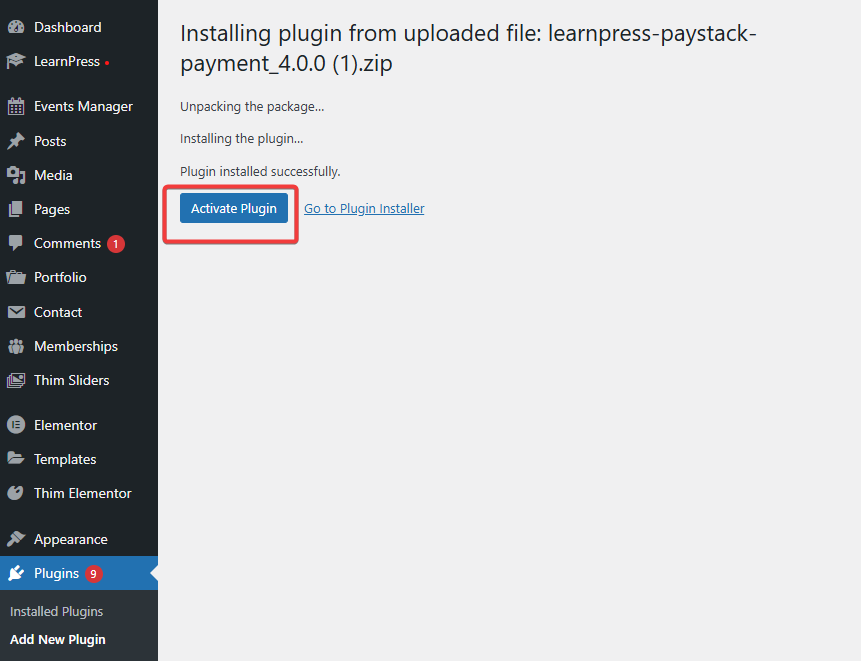
Task: Select the Memberships group icon
Action: click(x=16, y=346)
